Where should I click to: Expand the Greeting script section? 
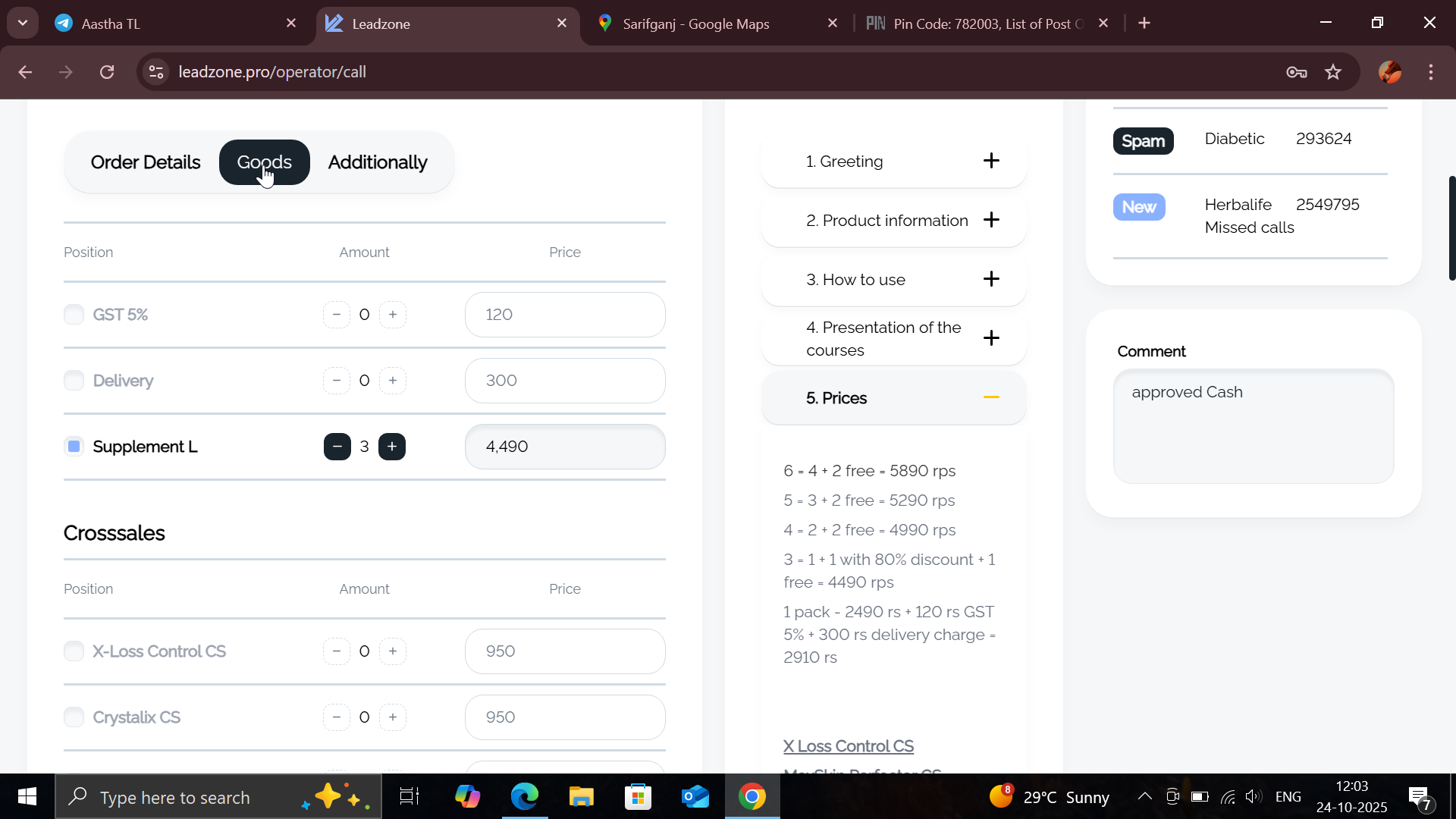click(x=990, y=161)
